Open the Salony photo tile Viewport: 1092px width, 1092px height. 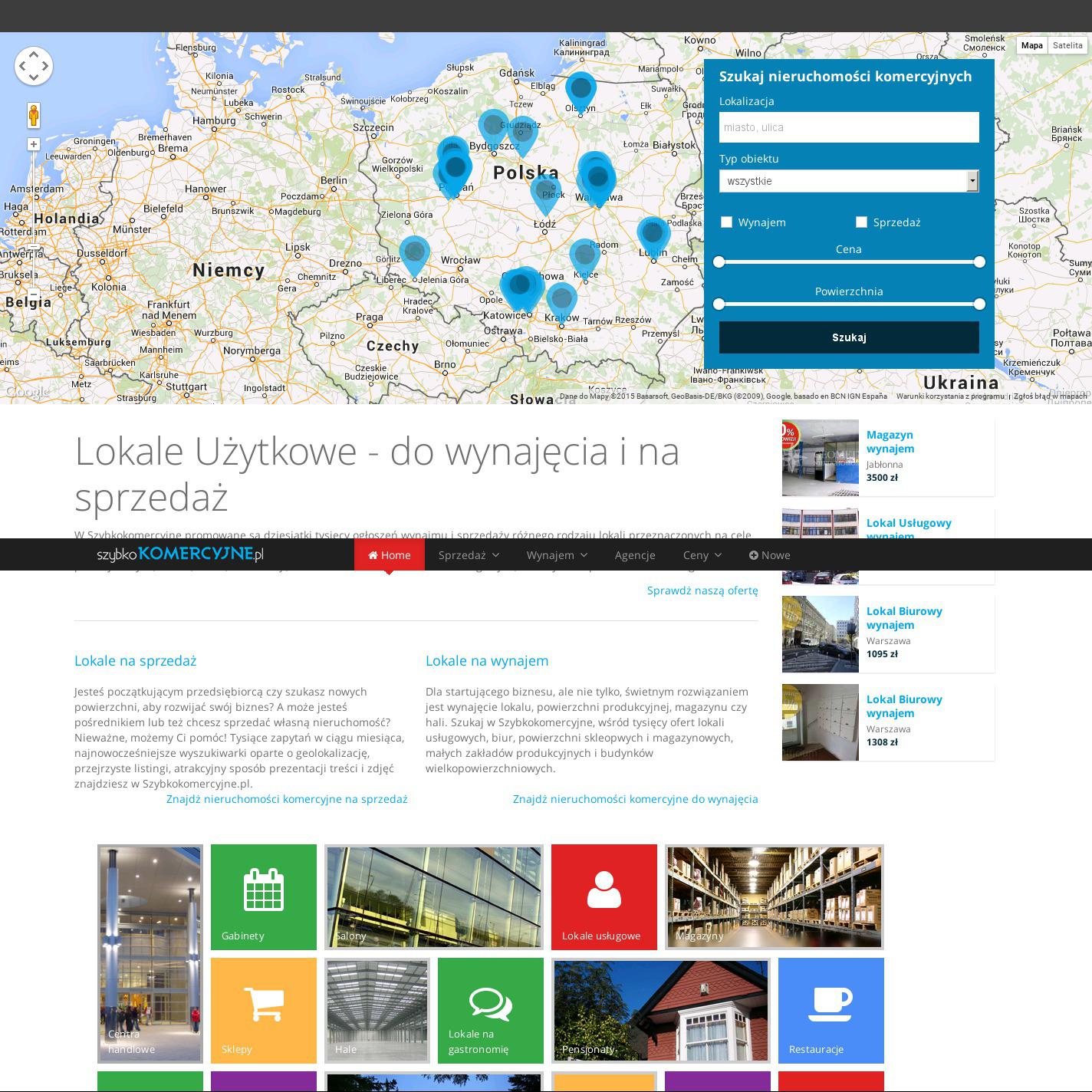(x=434, y=897)
